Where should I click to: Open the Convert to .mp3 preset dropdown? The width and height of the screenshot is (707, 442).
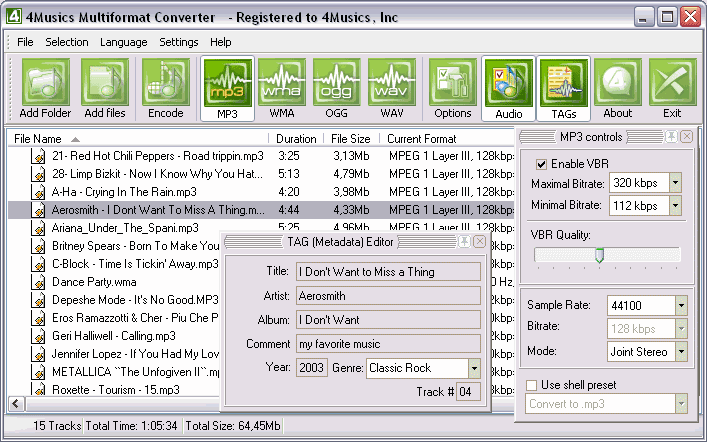681,404
